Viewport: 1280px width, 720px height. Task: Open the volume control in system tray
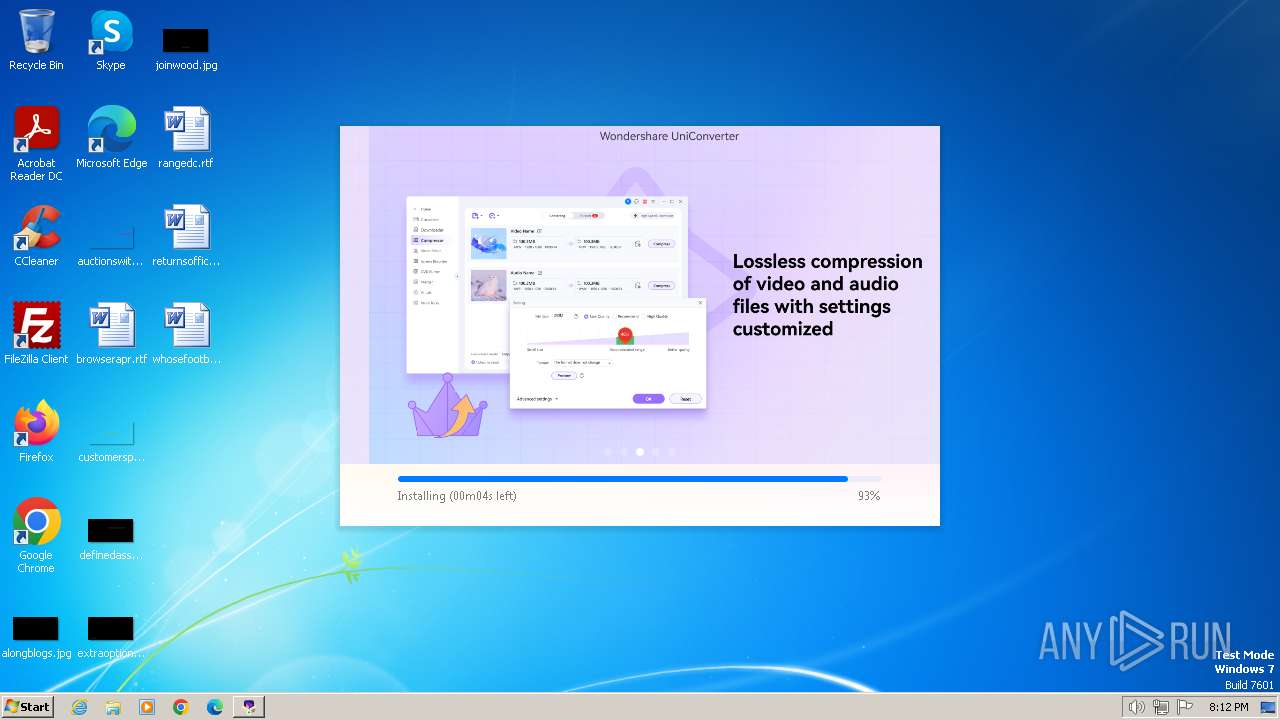point(1136,707)
